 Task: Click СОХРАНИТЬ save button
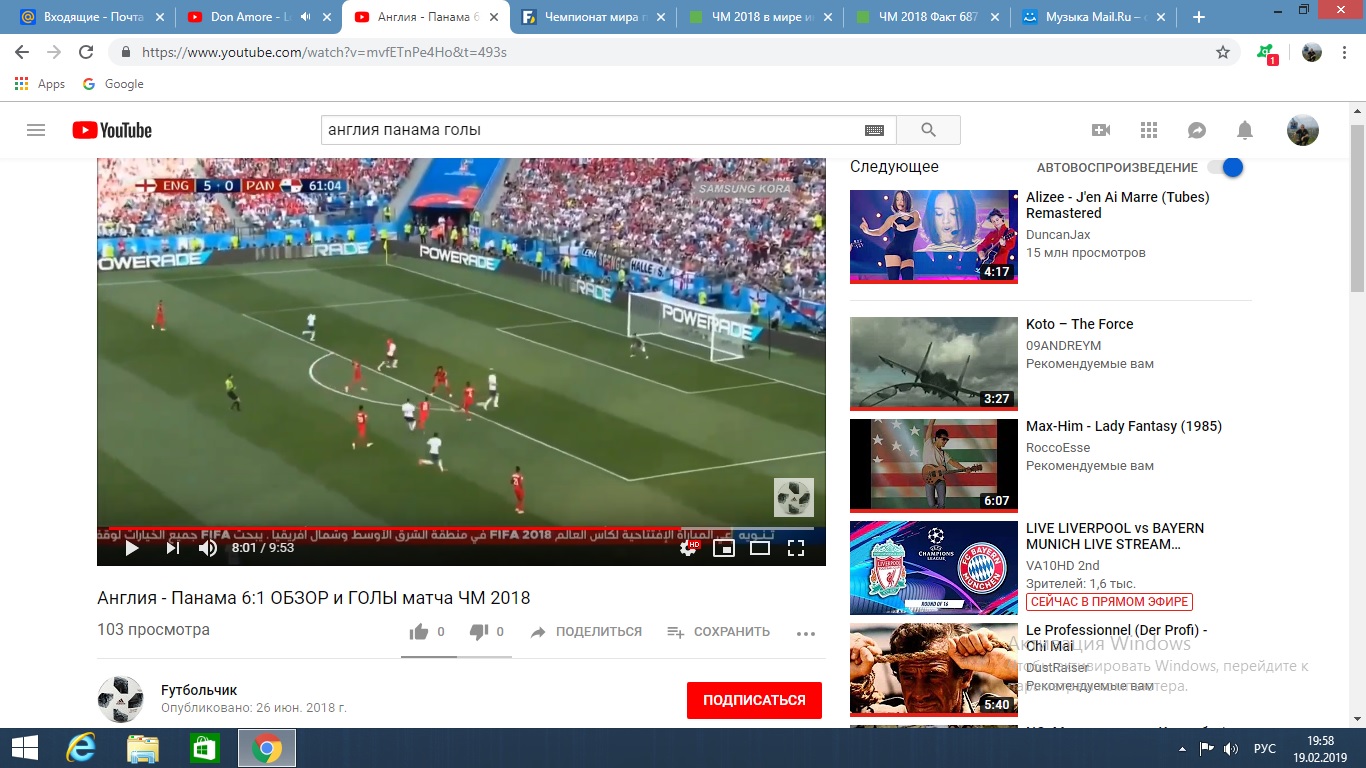718,632
